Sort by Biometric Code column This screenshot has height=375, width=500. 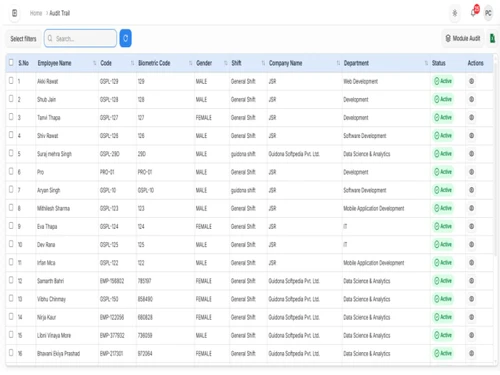[190, 63]
